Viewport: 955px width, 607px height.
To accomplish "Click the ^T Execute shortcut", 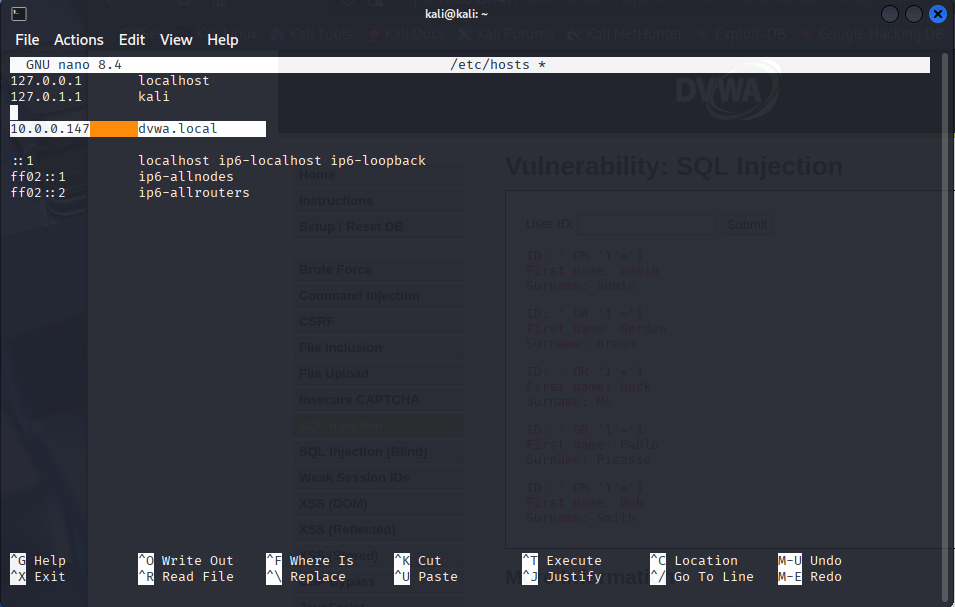I will click(x=562, y=561).
